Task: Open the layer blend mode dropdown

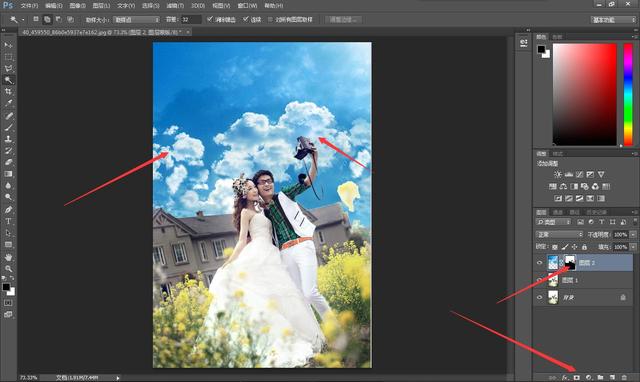Action: 560,234
